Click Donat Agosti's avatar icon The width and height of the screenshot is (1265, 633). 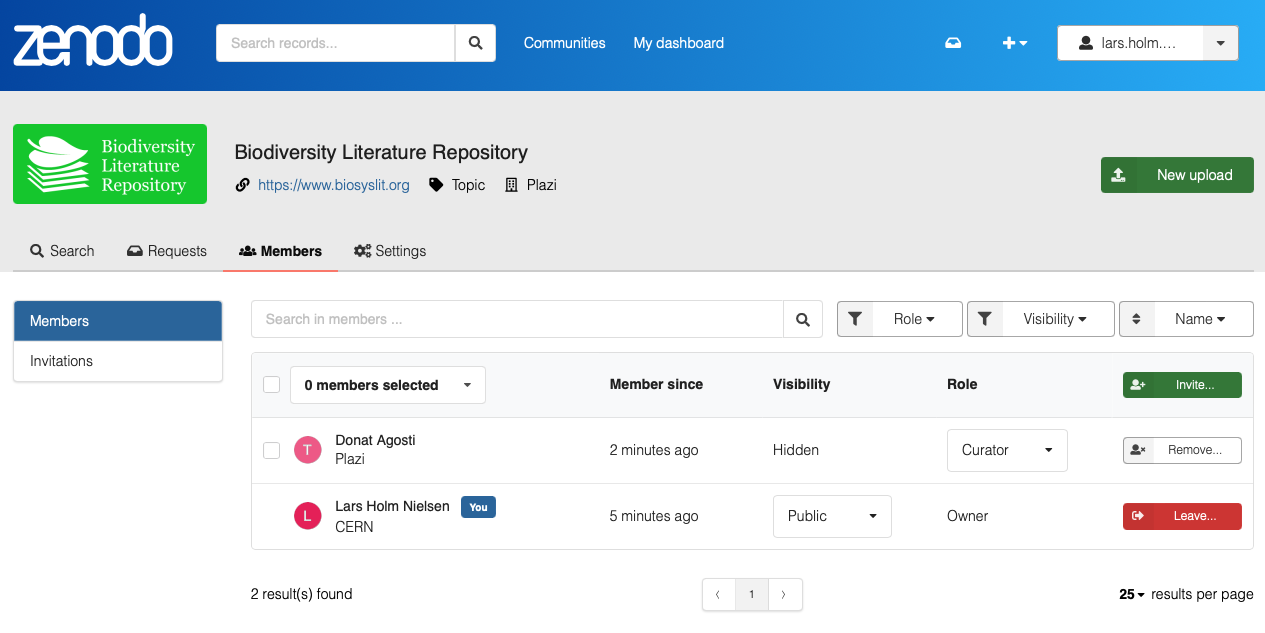point(307,450)
